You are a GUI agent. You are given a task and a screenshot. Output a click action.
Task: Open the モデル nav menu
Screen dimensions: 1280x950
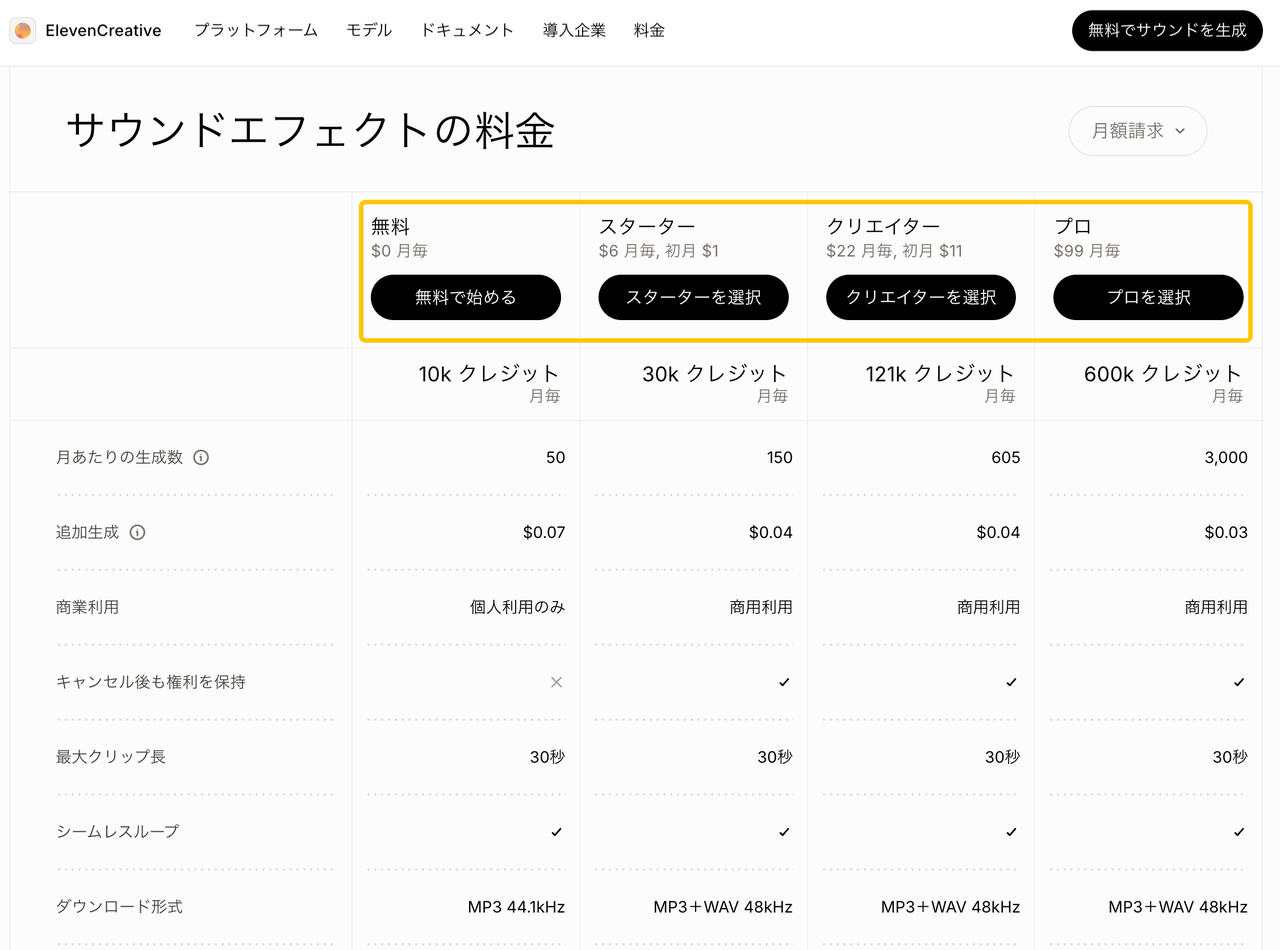tap(369, 31)
